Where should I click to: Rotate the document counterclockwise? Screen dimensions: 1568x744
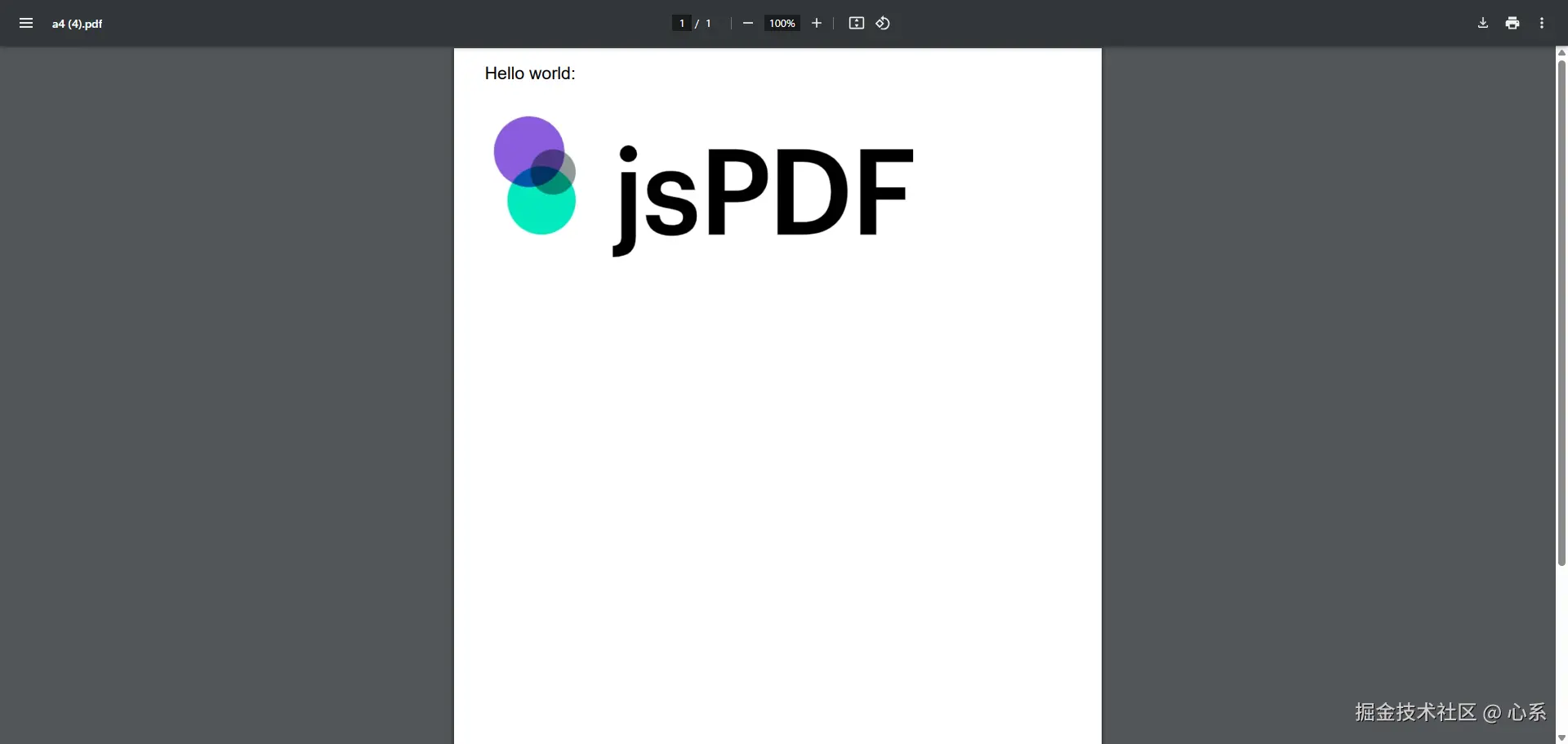tap(883, 23)
